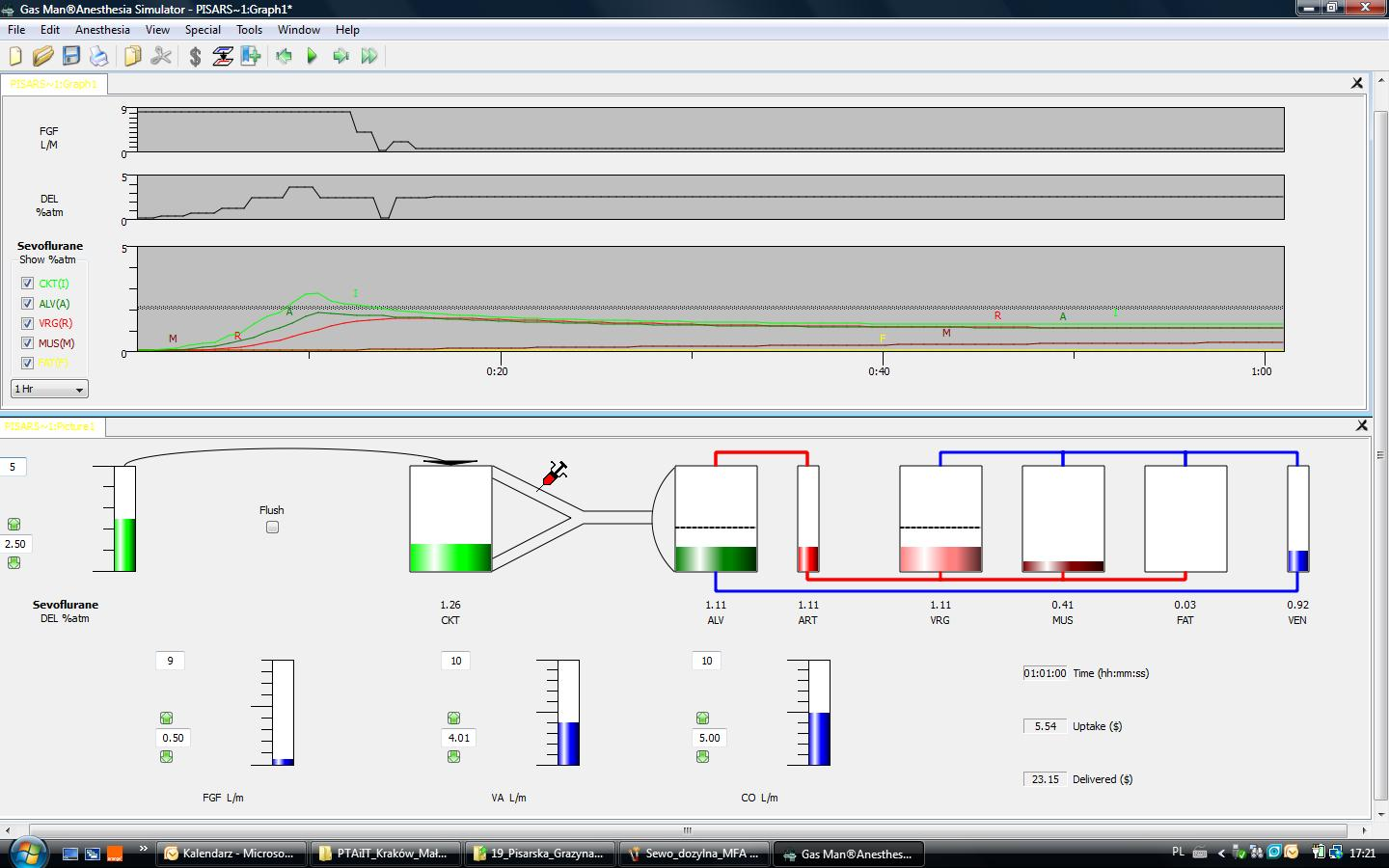
Task: Click the add bookmark toolbar icon
Action: [x=251, y=57]
